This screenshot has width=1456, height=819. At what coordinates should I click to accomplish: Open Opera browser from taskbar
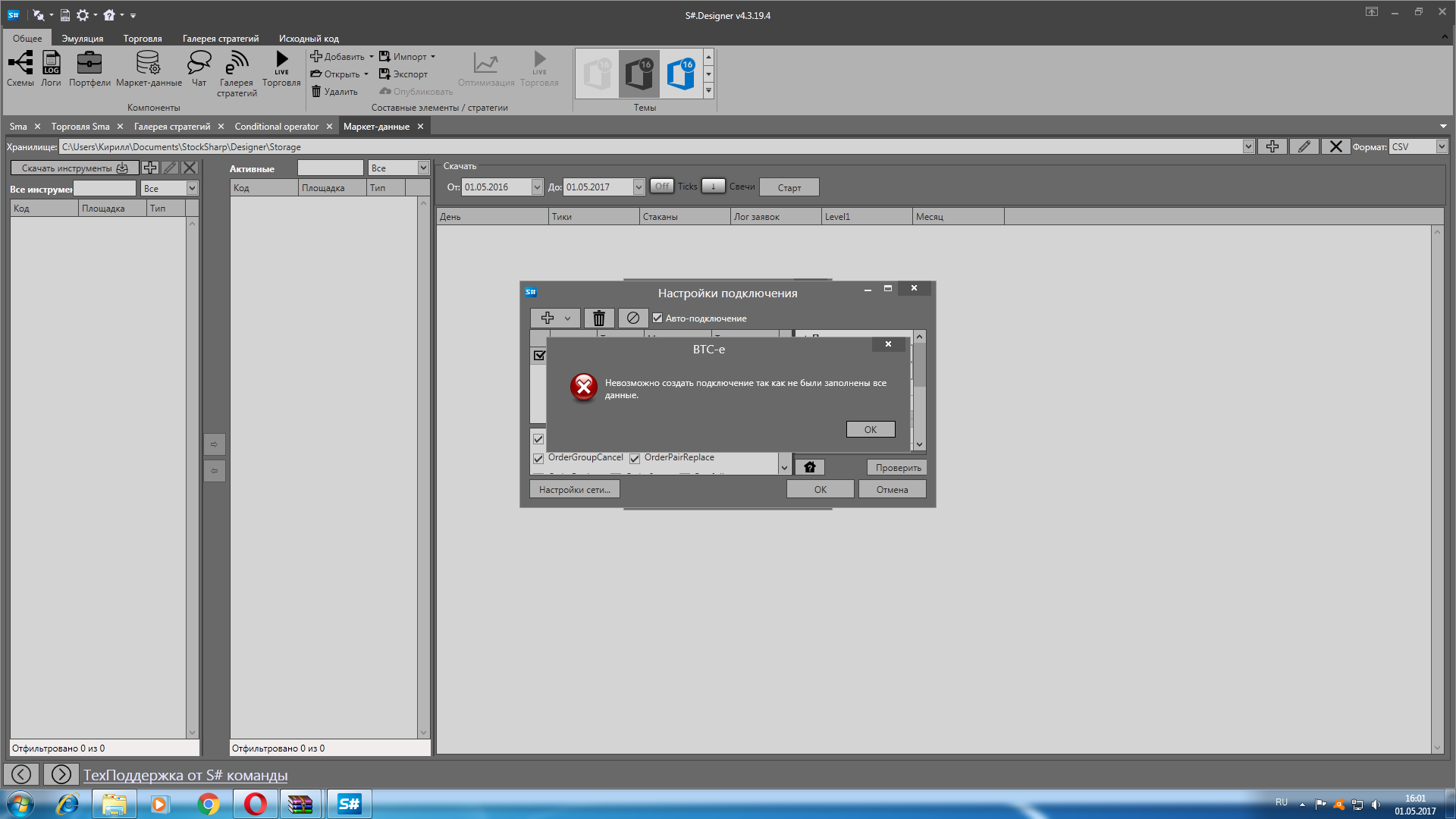point(256,804)
